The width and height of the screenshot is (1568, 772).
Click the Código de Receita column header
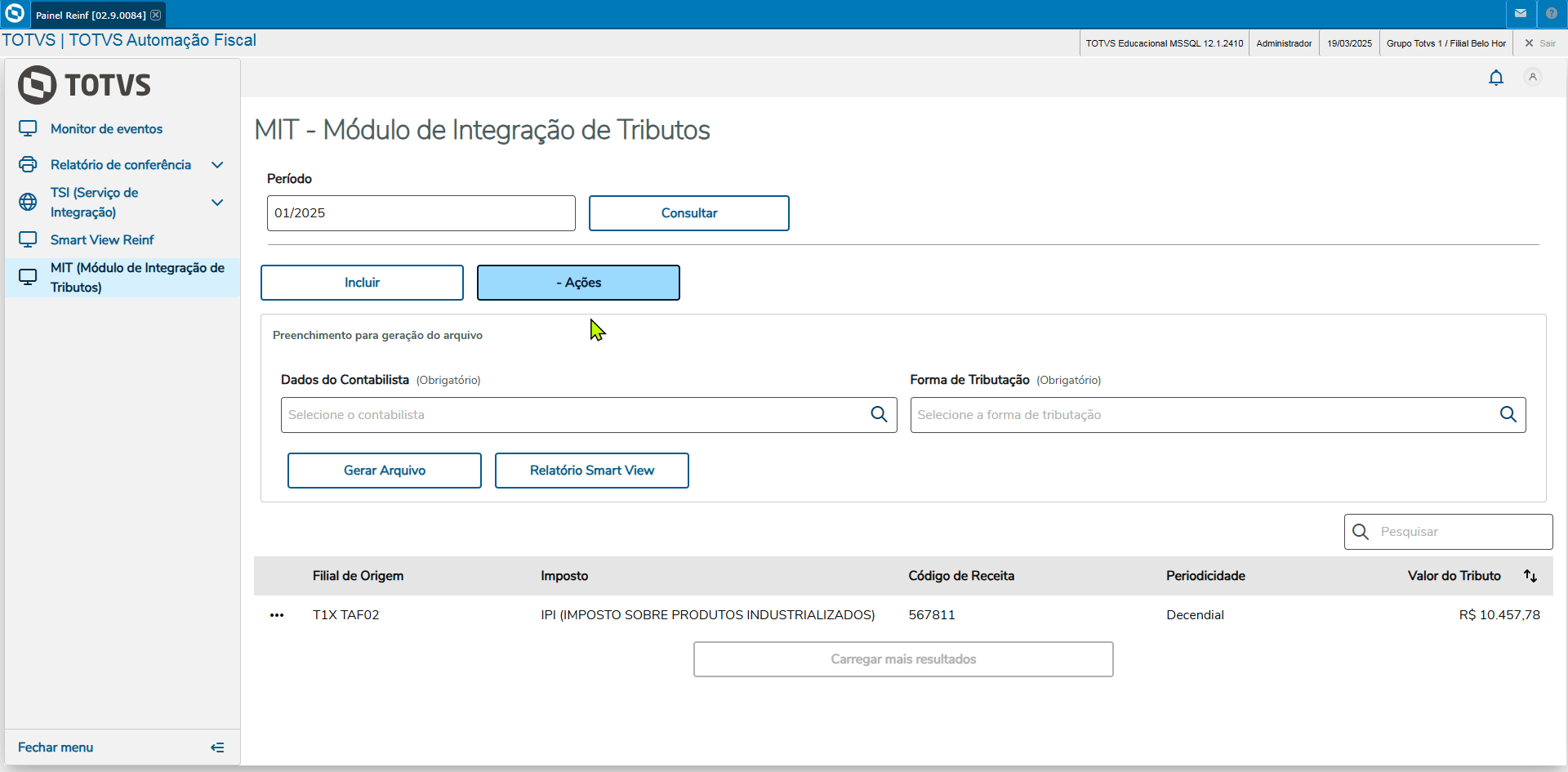pyautogui.click(x=961, y=576)
